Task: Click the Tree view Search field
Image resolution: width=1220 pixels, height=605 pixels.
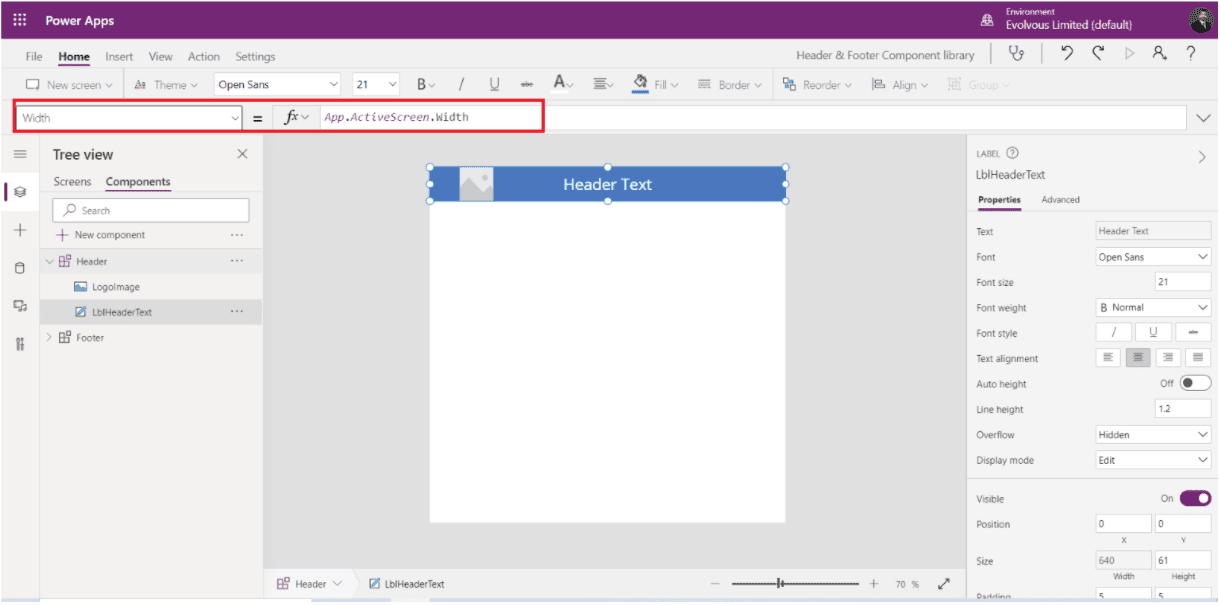Action: coord(152,210)
